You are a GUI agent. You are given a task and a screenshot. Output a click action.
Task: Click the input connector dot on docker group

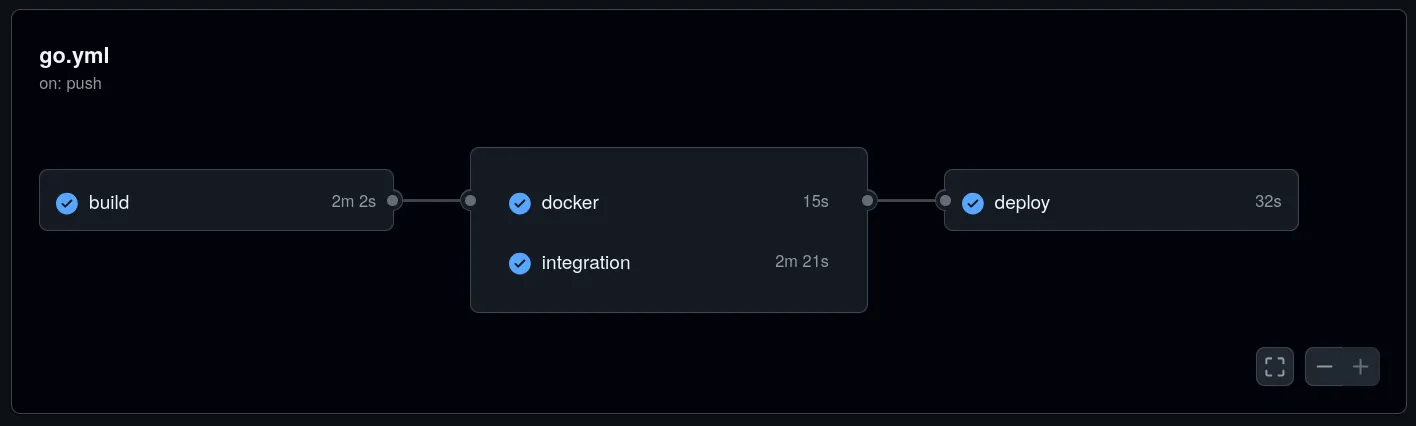click(470, 201)
